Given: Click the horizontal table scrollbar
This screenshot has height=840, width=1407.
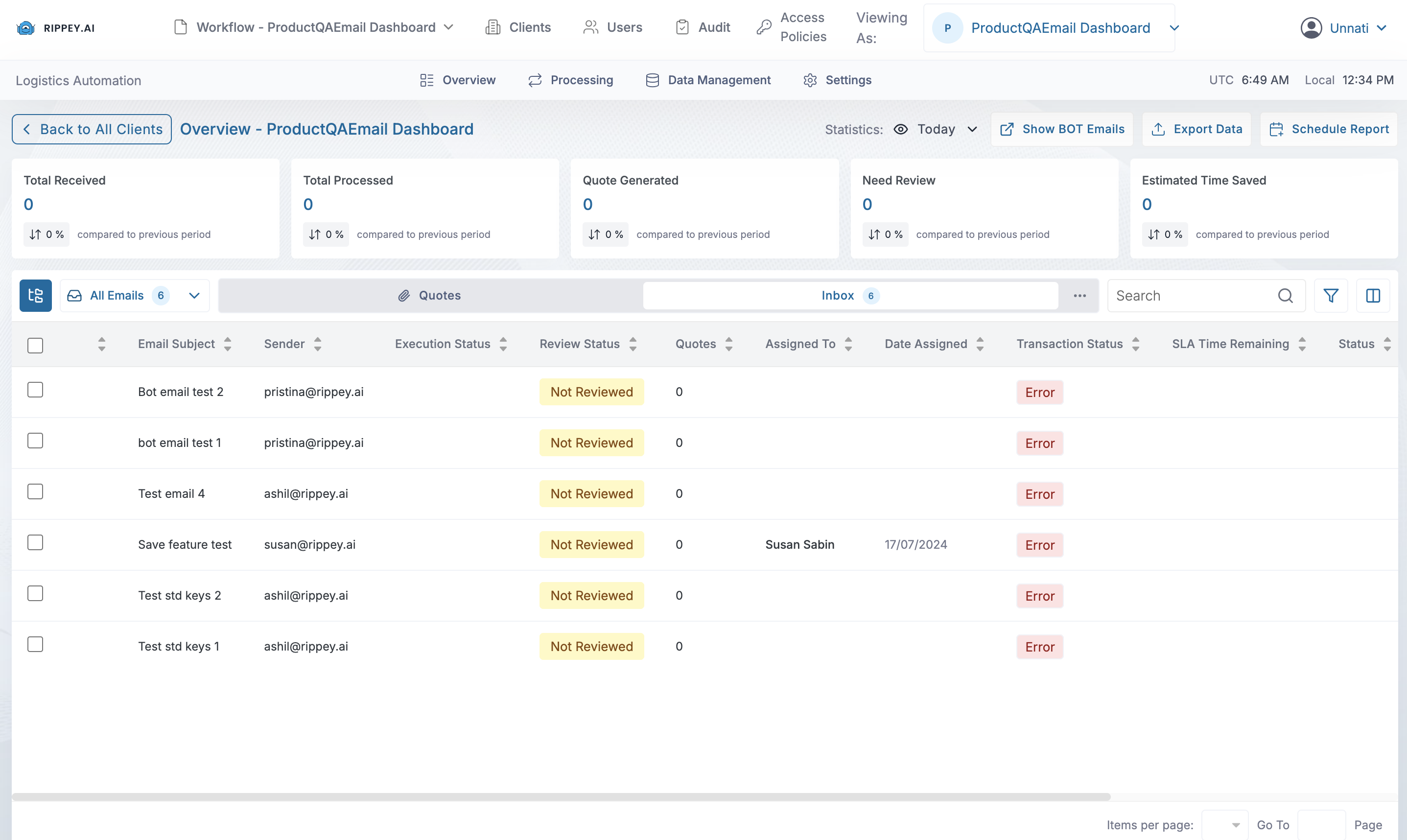Looking at the screenshot, I should tap(561, 797).
